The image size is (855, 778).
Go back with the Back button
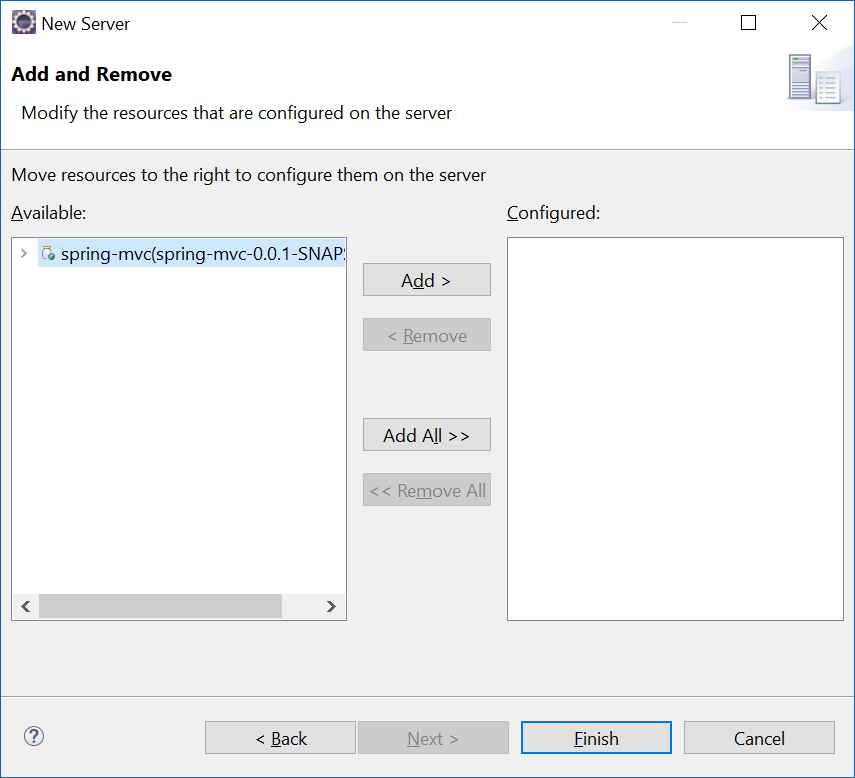click(x=279, y=737)
